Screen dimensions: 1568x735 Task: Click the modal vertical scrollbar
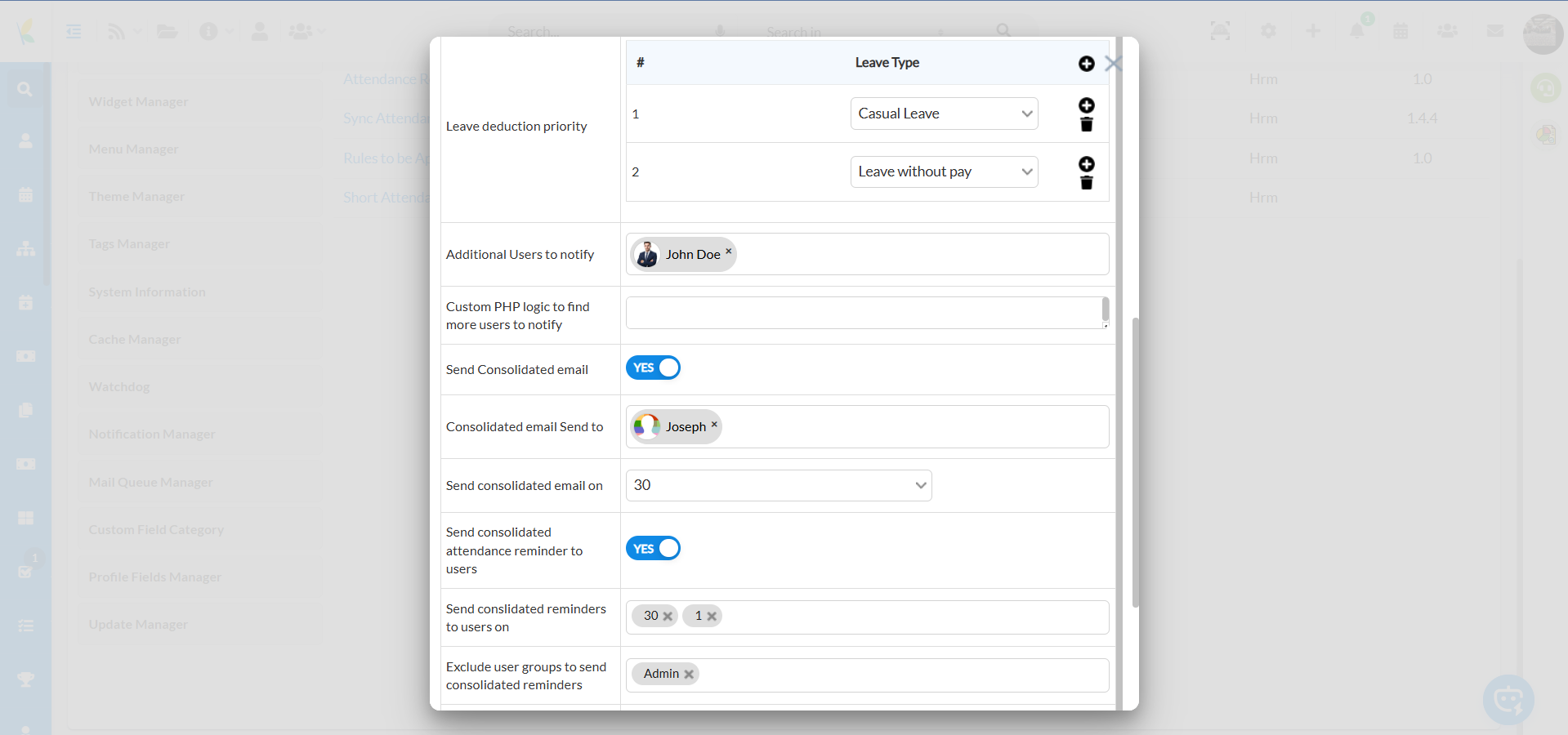pyautogui.click(x=1135, y=461)
